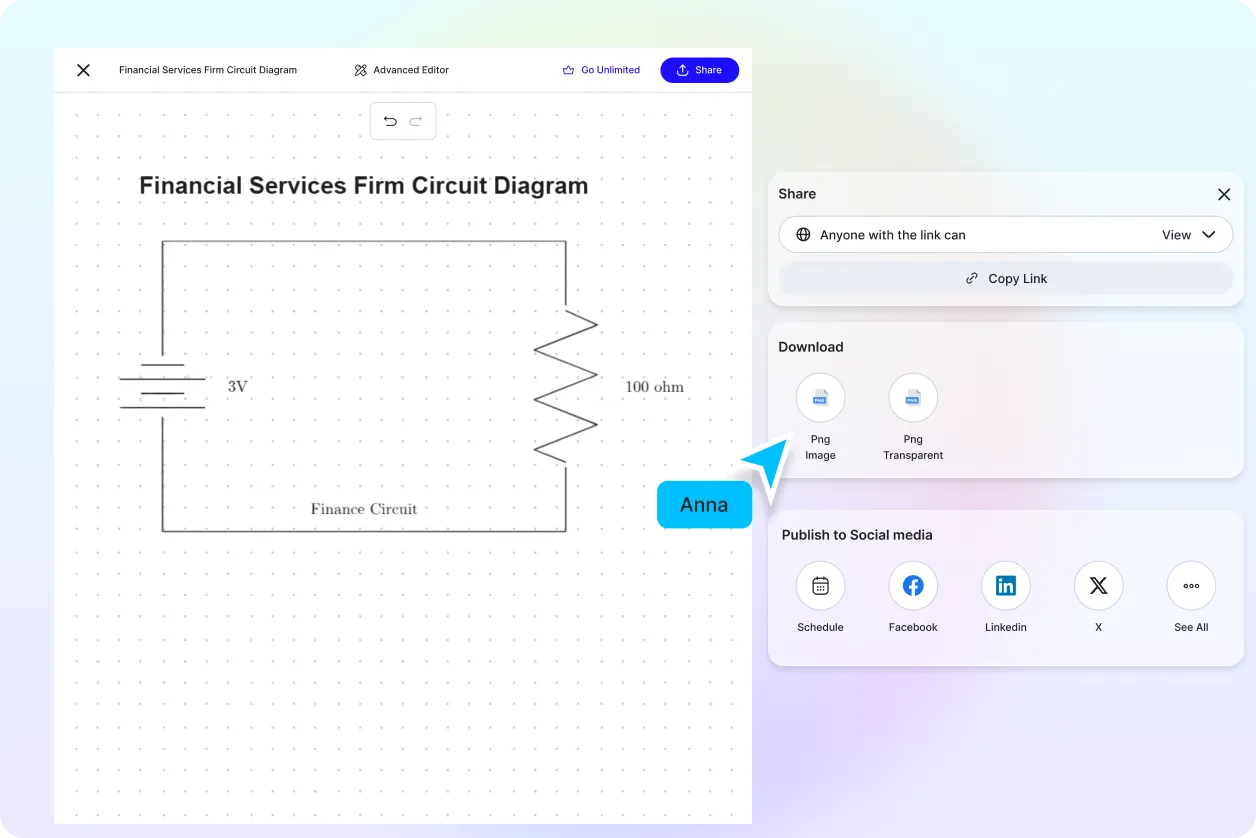Publish to Linkedin

[1006, 586]
